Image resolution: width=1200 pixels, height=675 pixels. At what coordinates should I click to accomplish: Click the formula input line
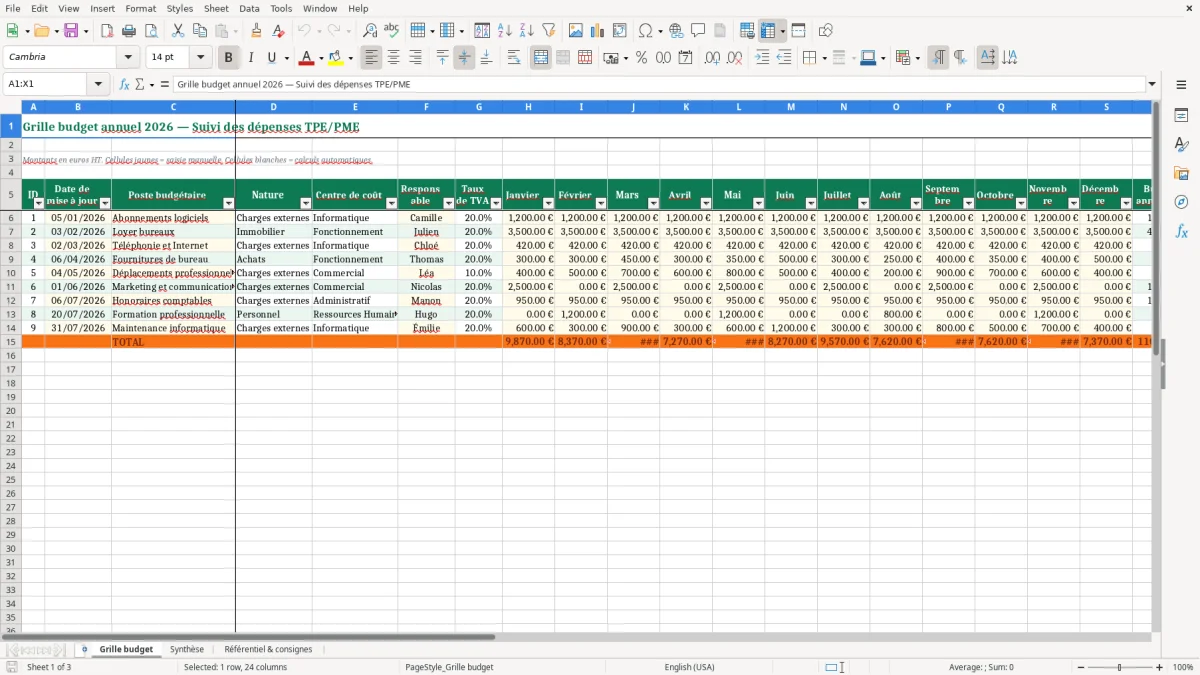click(x=659, y=84)
